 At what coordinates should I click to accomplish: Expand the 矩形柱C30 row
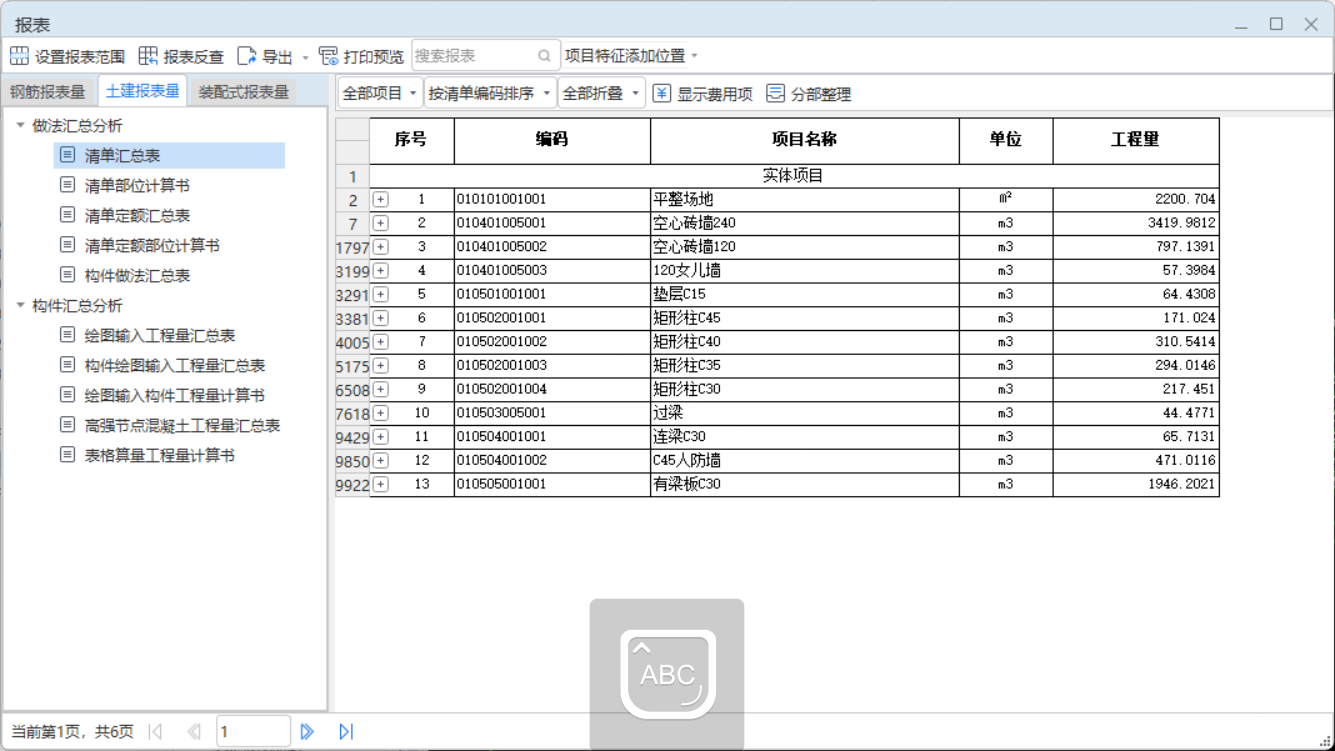pyautogui.click(x=381, y=389)
